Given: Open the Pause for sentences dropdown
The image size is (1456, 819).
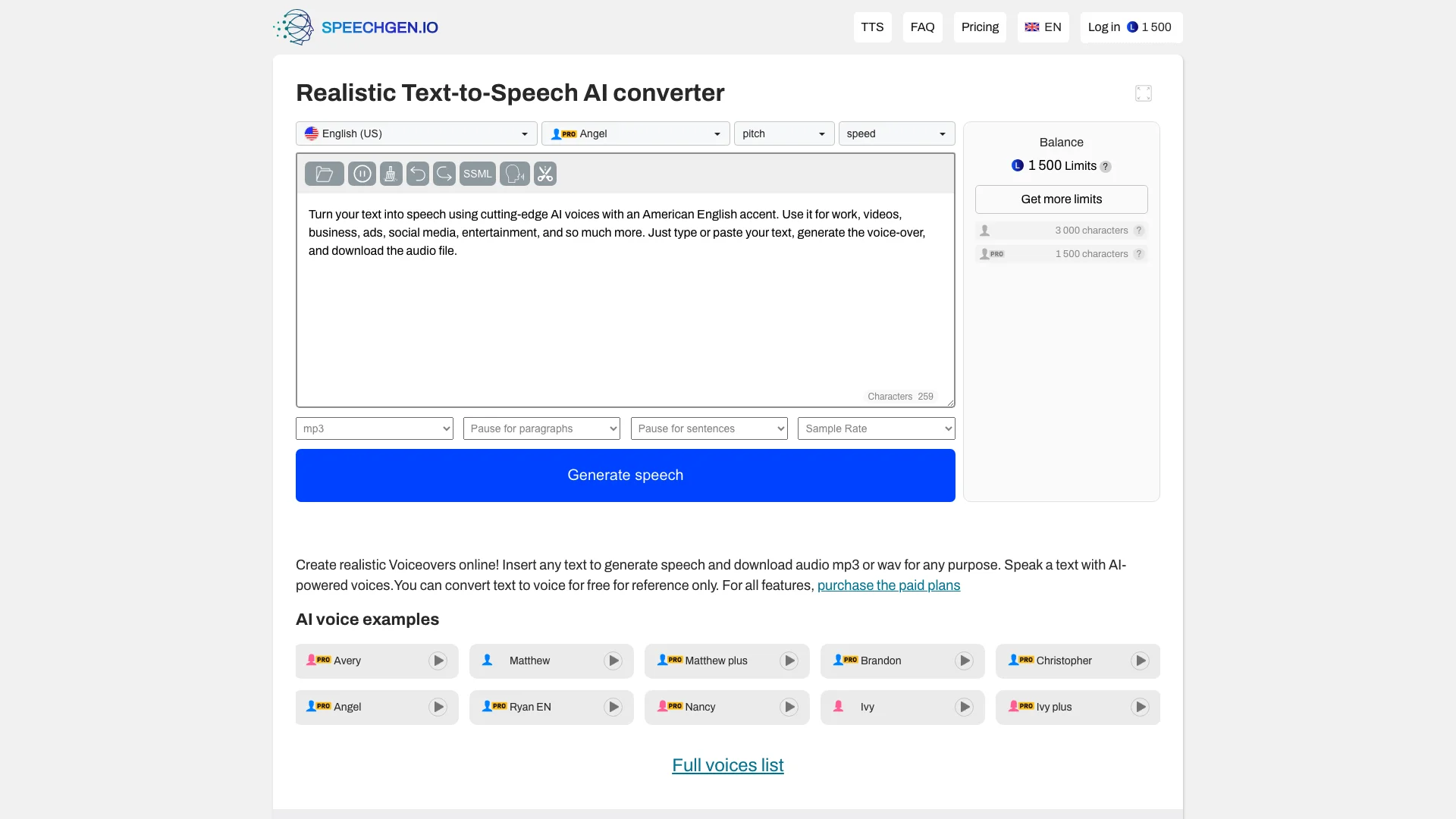Looking at the screenshot, I should tap(709, 428).
